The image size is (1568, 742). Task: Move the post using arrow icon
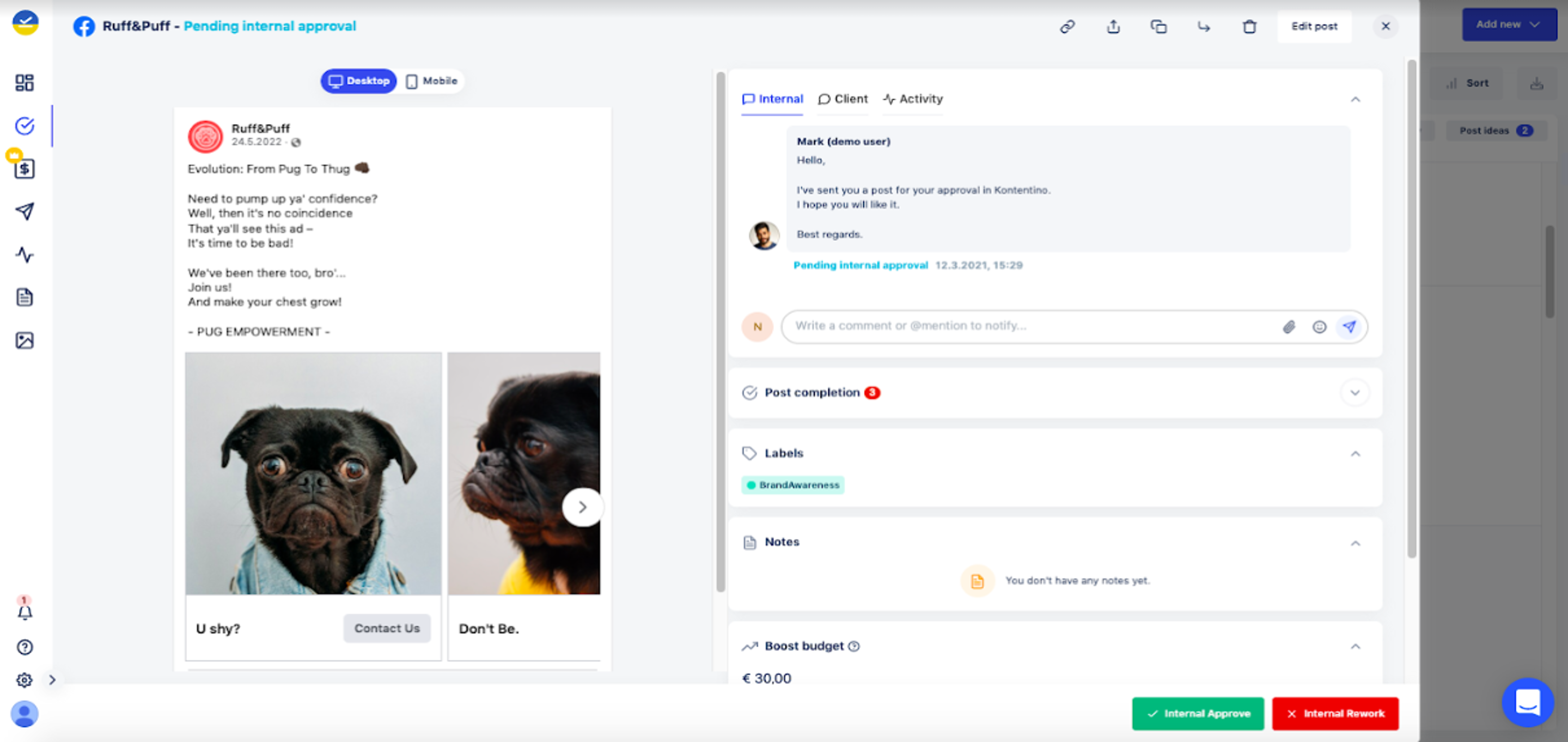coord(1204,26)
